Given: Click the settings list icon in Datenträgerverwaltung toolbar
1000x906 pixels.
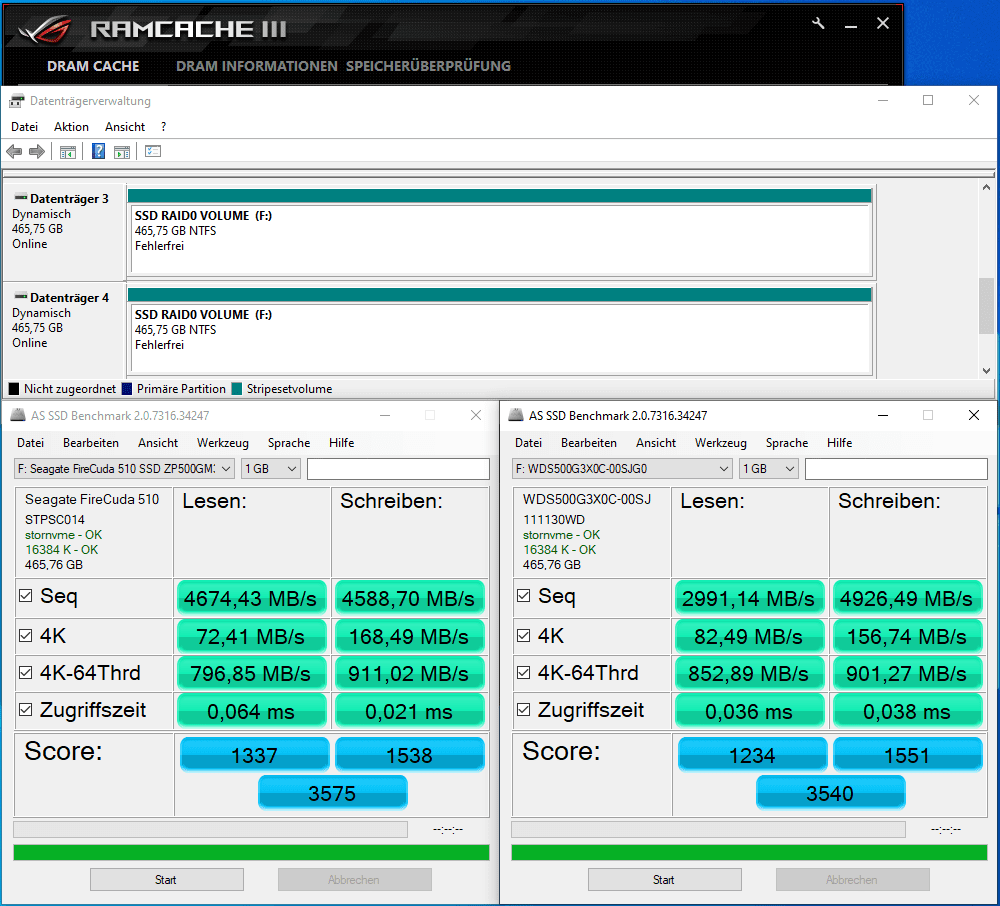Looking at the screenshot, I should click(153, 151).
